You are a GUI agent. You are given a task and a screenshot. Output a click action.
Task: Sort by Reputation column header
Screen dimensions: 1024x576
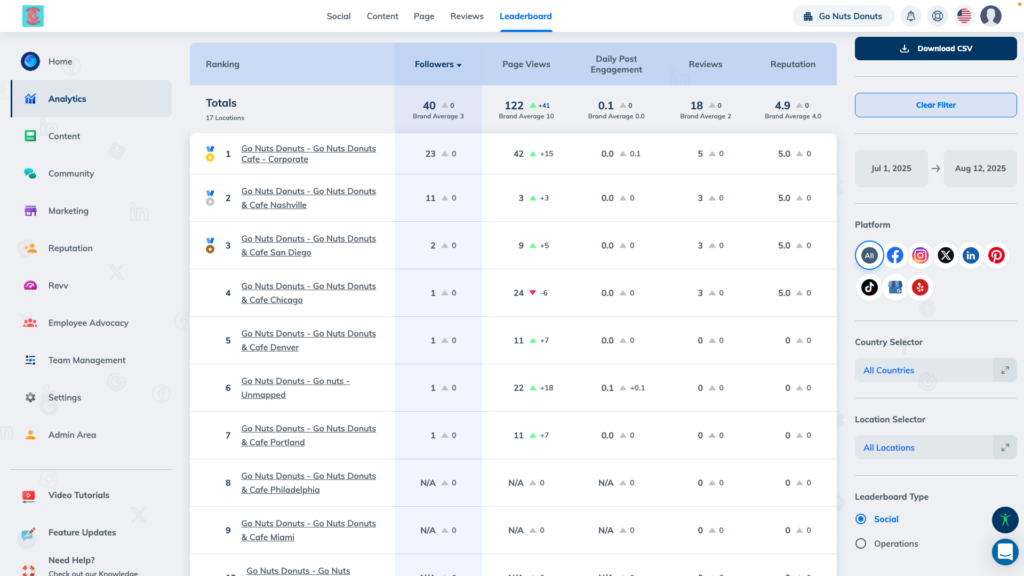[792, 65]
